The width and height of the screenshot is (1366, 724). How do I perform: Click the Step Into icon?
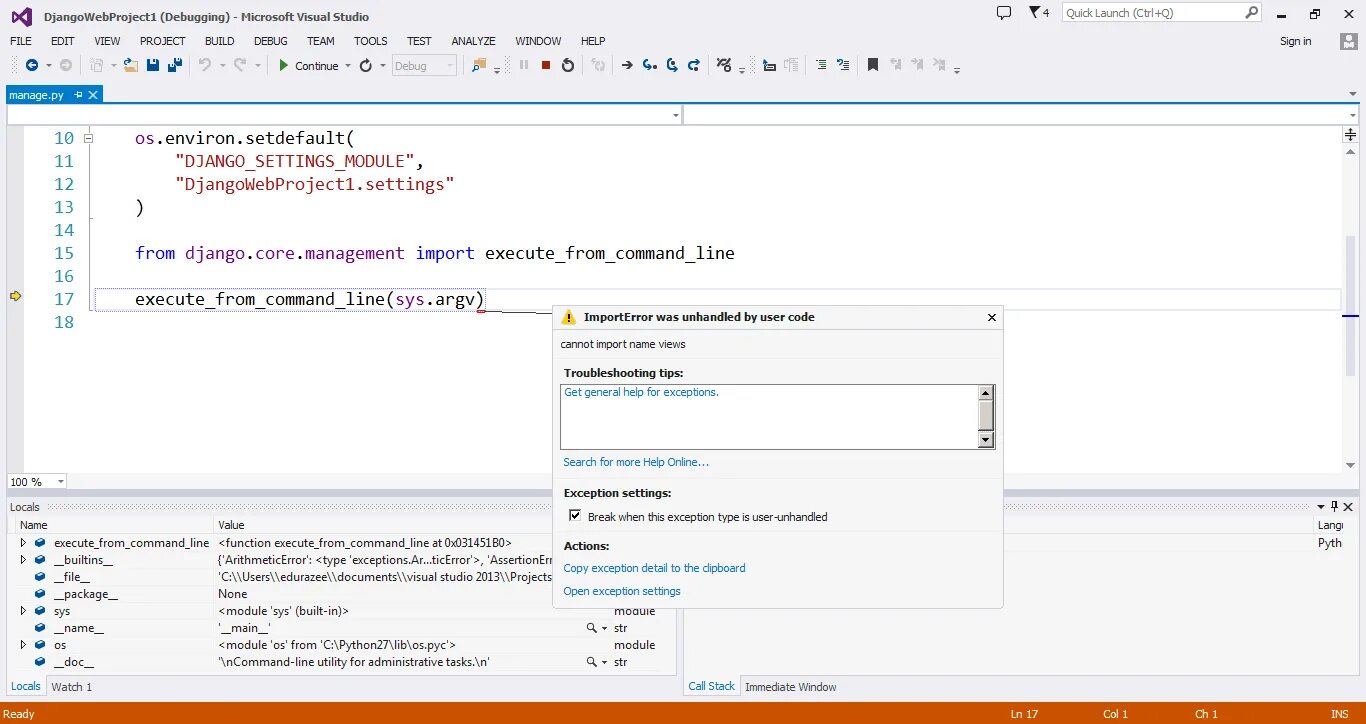[x=650, y=65]
